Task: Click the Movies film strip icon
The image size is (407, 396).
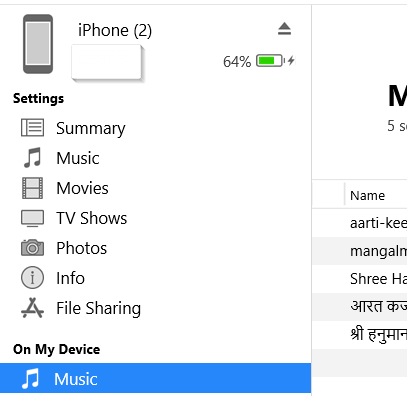Action: coord(32,188)
